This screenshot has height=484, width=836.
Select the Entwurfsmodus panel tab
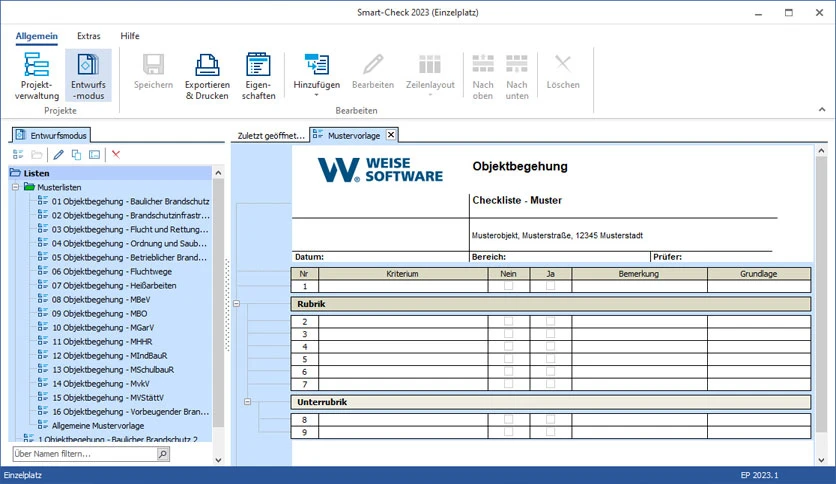(x=51, y=135)
